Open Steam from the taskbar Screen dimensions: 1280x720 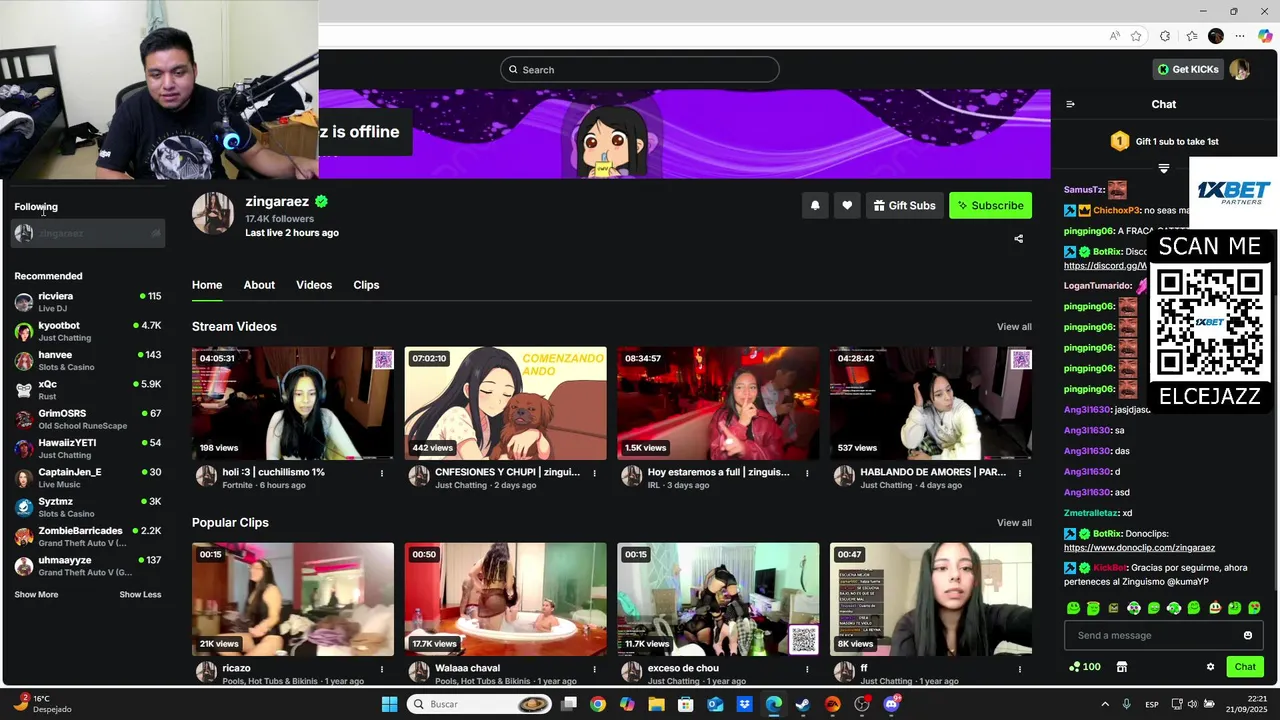(x=803, y=704)
